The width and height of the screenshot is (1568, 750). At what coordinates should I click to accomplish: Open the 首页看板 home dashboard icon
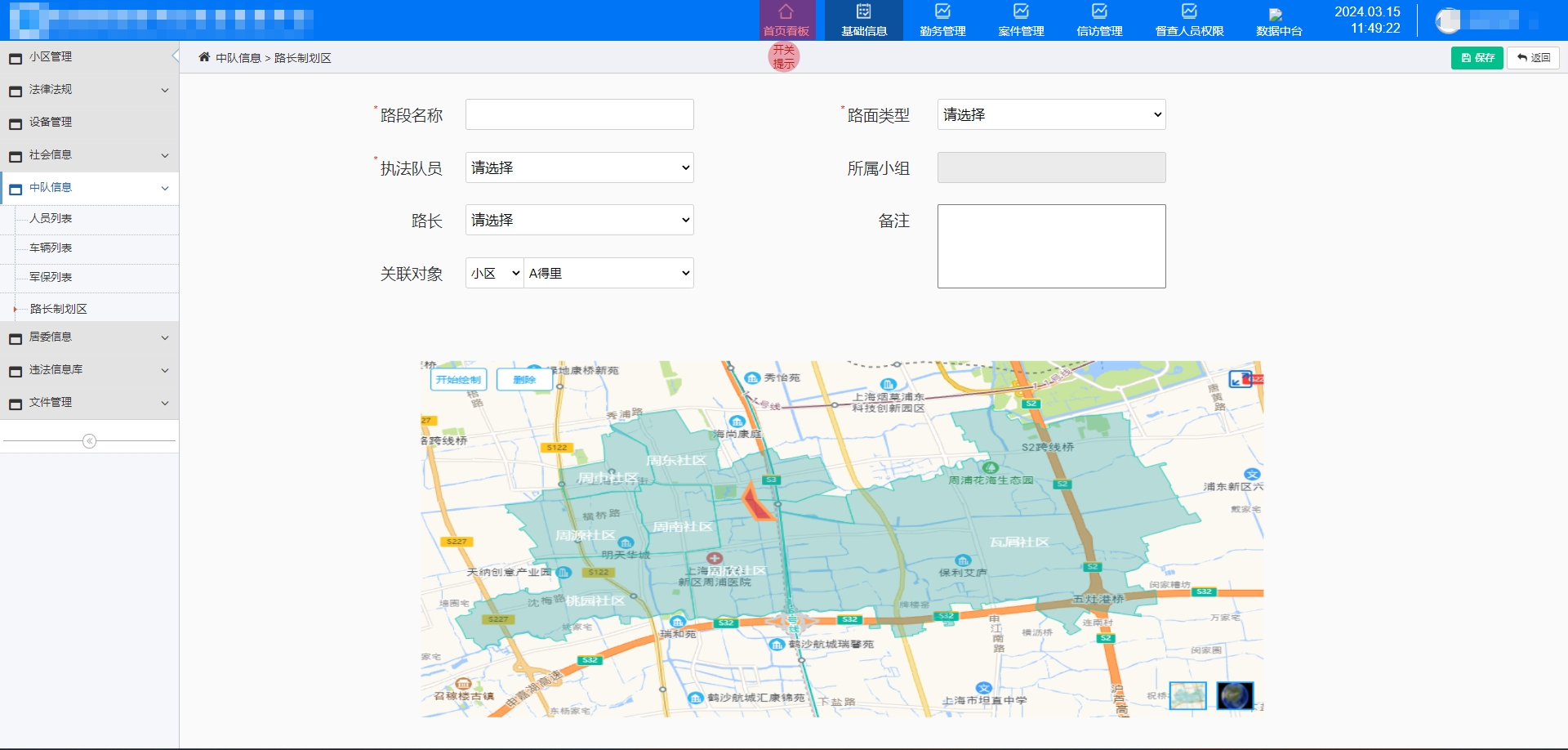tap(786, 11)
